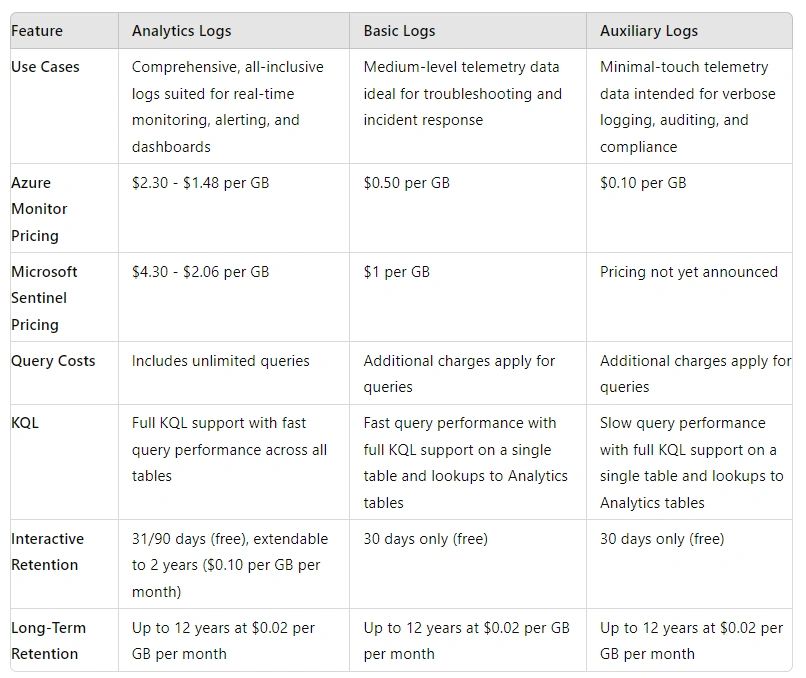Click the Basic Logs column header
Viewport: 806px width, 678px height.
tap(399, 31)
